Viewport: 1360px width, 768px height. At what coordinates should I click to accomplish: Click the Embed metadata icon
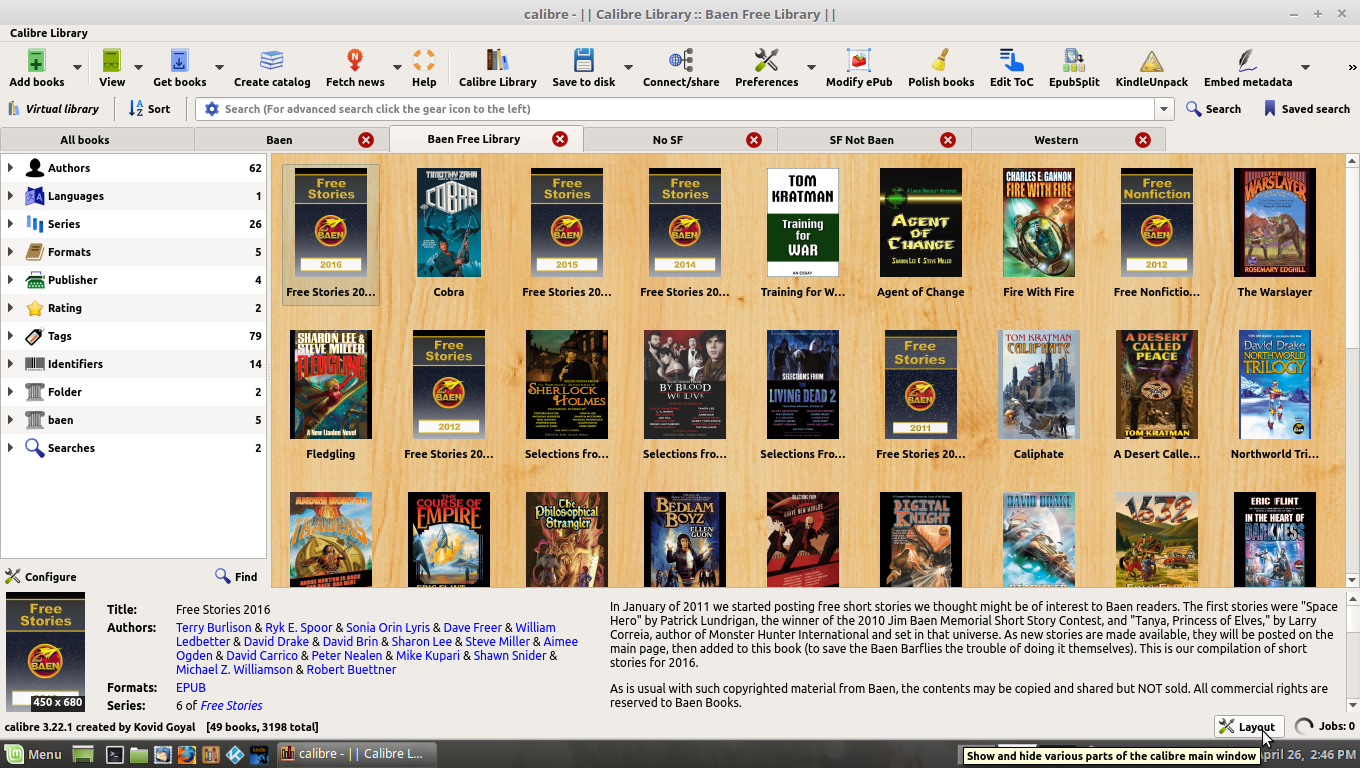[1248, 67]
